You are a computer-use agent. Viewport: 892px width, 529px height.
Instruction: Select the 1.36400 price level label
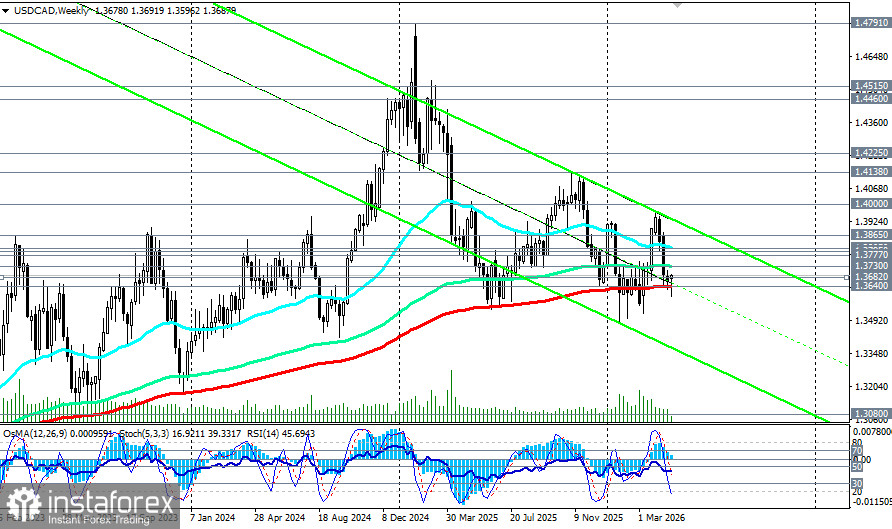click(870, 286)
